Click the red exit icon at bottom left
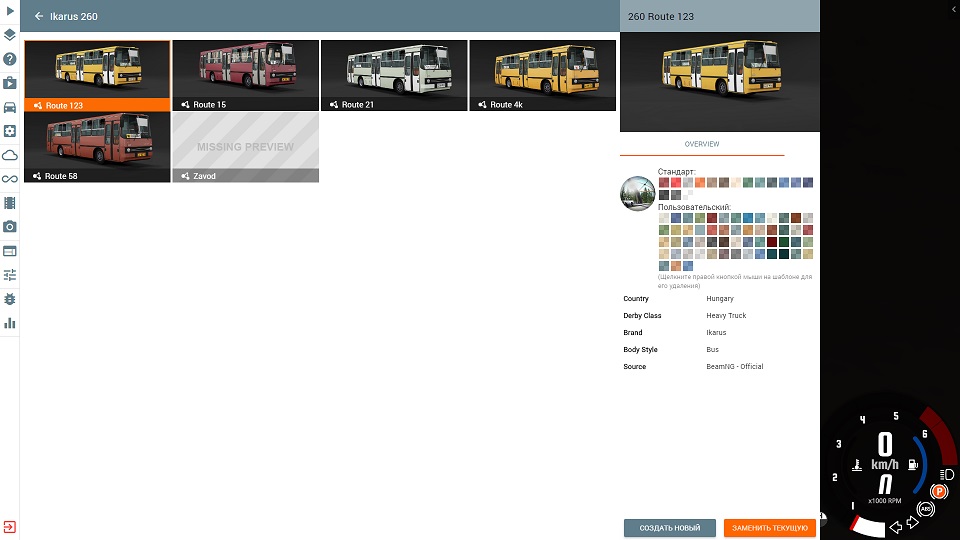 (x=9, y=527)
